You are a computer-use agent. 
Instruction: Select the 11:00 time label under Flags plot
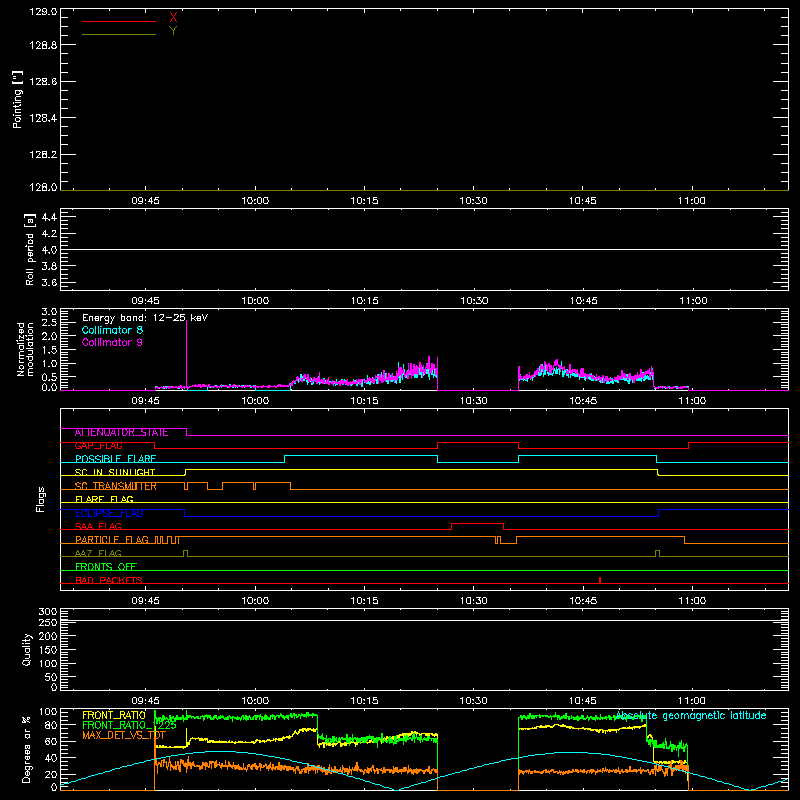point(692,601)
